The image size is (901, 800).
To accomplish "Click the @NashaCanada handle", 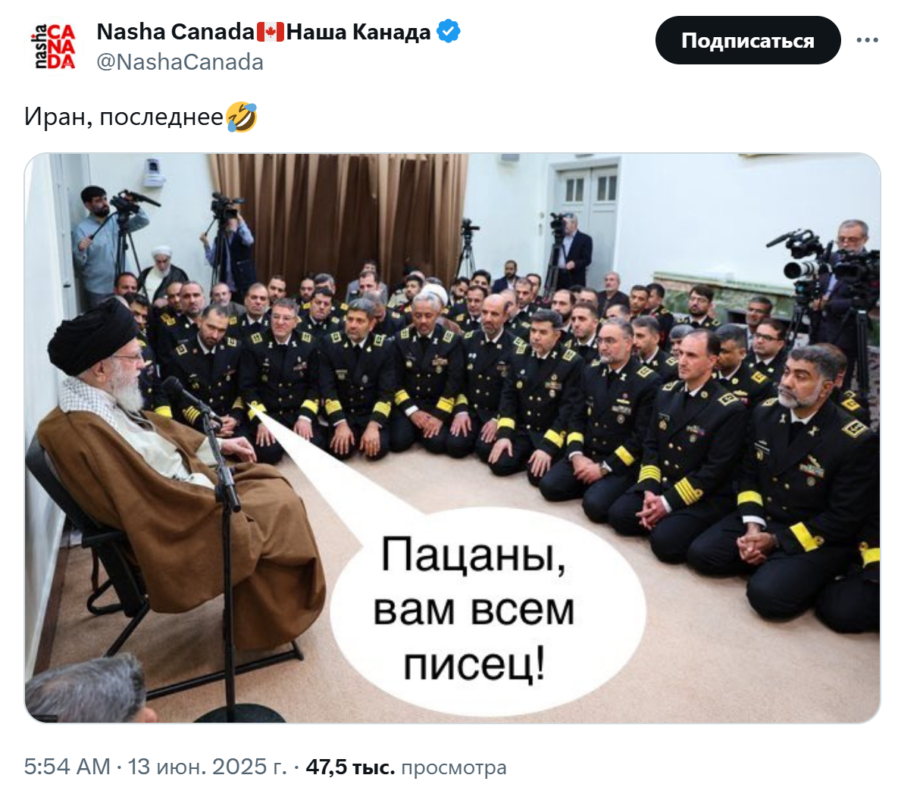I will pyautogui.click(x=180, y=62).
